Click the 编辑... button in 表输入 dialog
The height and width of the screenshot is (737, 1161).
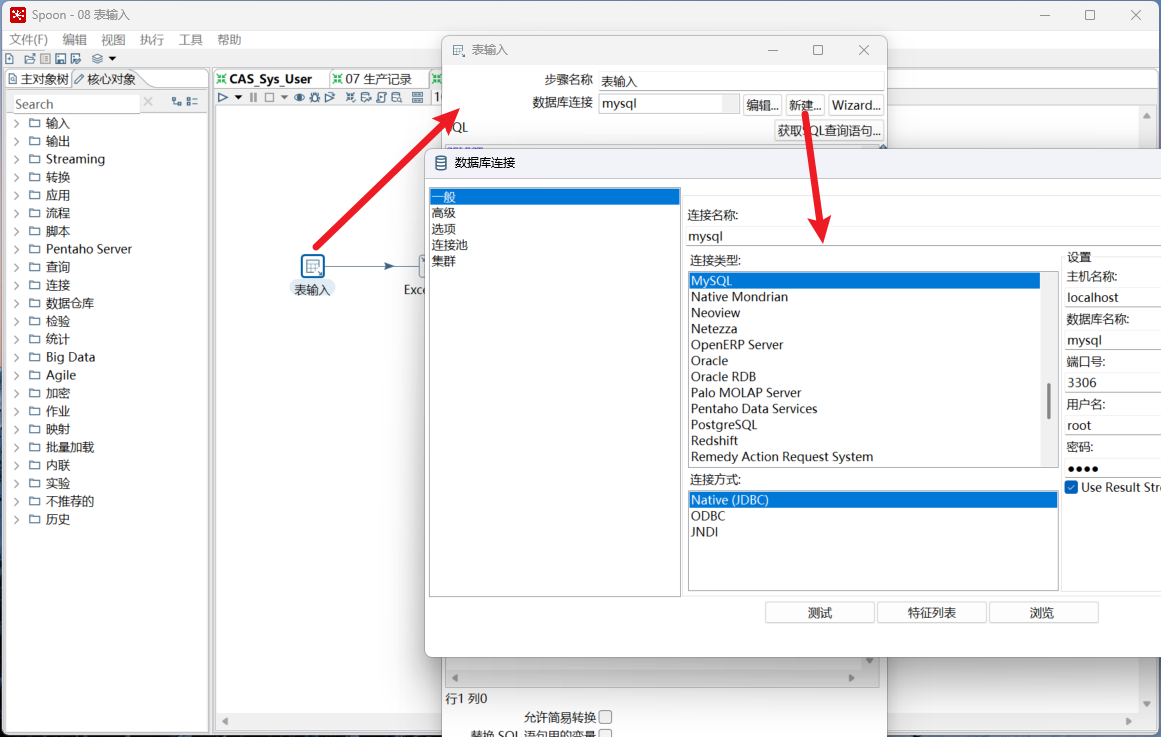(x=762, y=105)
